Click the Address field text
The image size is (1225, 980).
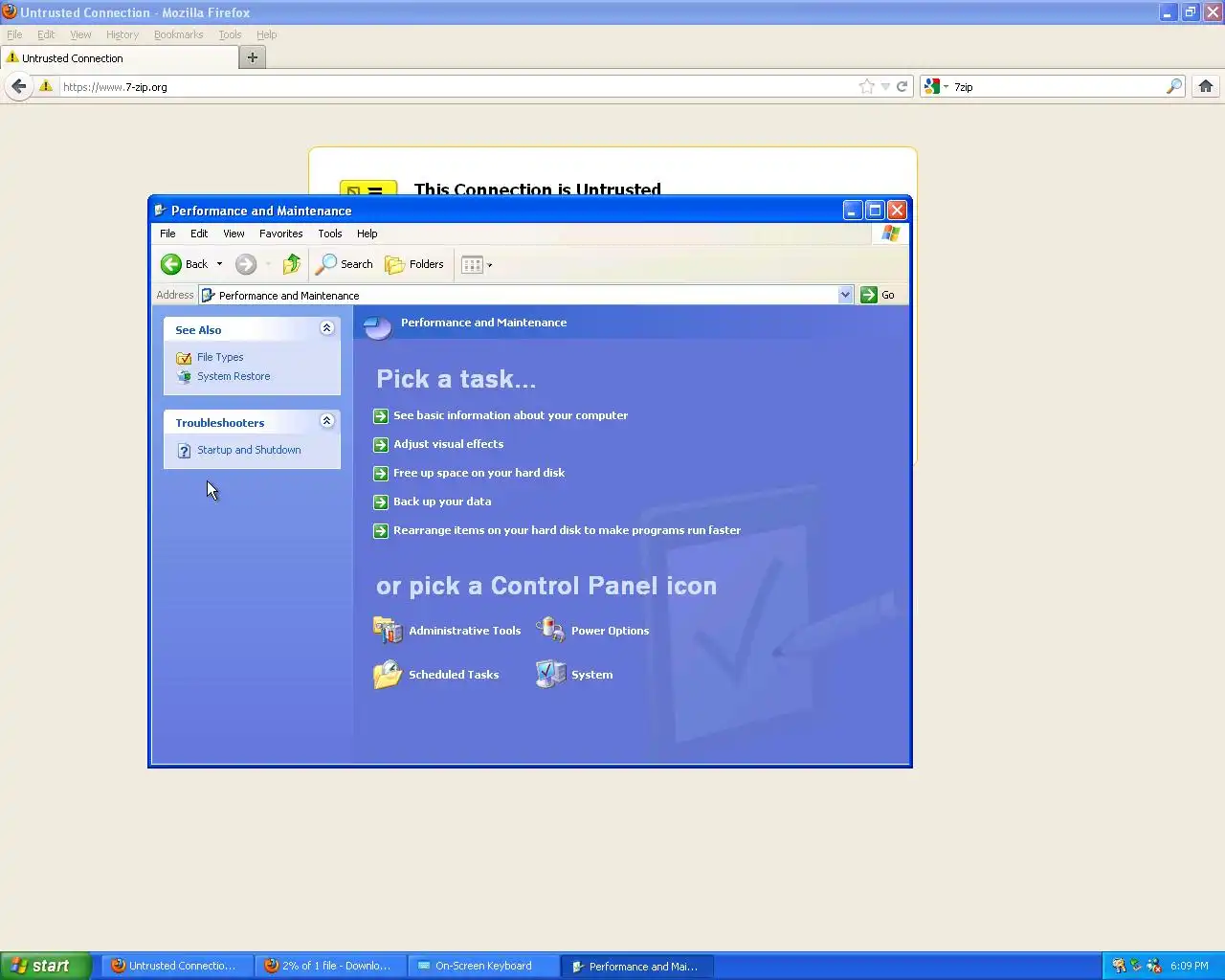pos(289,296)
